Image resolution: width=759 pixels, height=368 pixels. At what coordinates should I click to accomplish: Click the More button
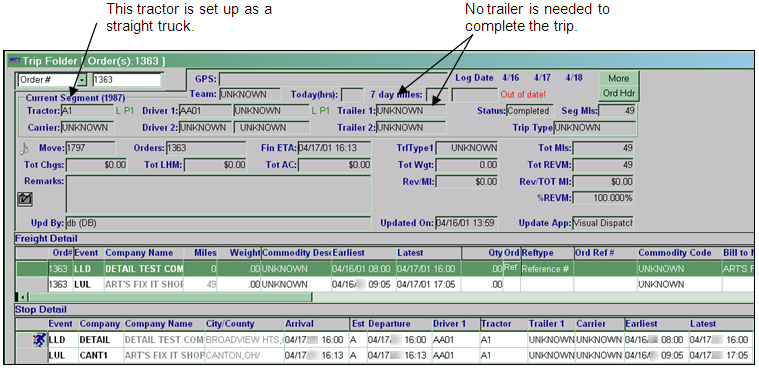click(619, 78)
